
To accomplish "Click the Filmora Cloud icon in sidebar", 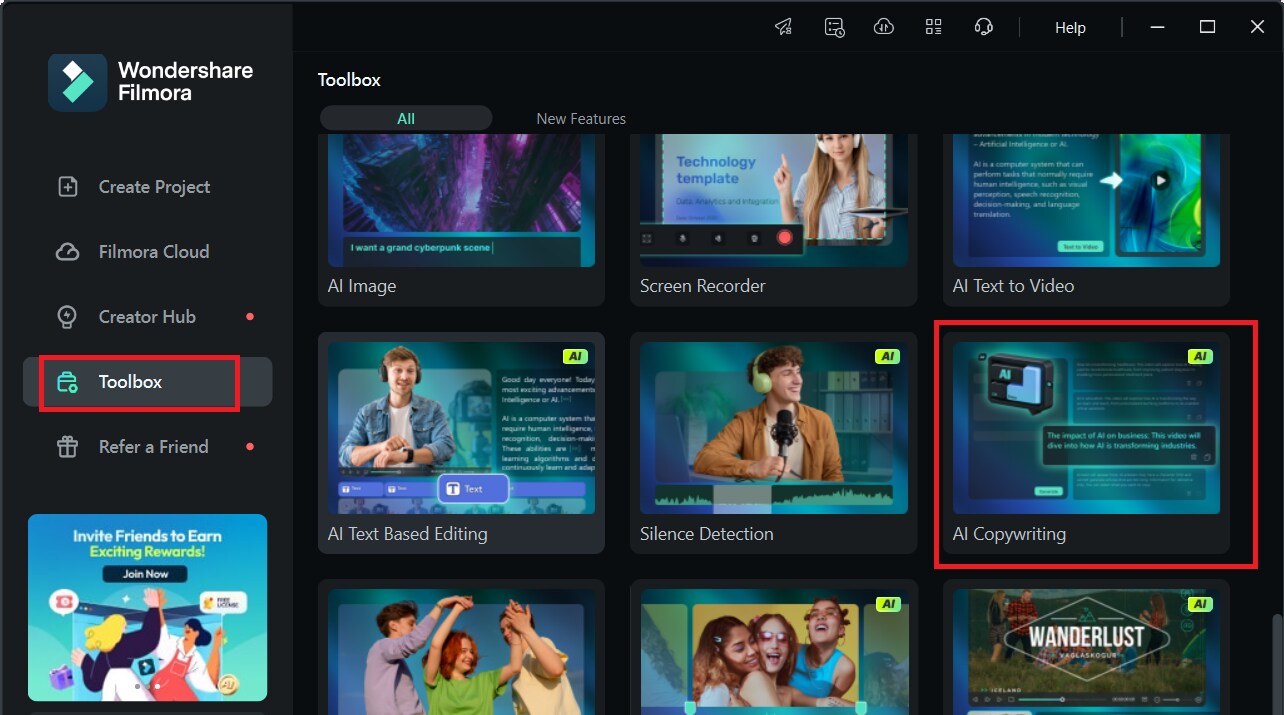I will [67, 252].
